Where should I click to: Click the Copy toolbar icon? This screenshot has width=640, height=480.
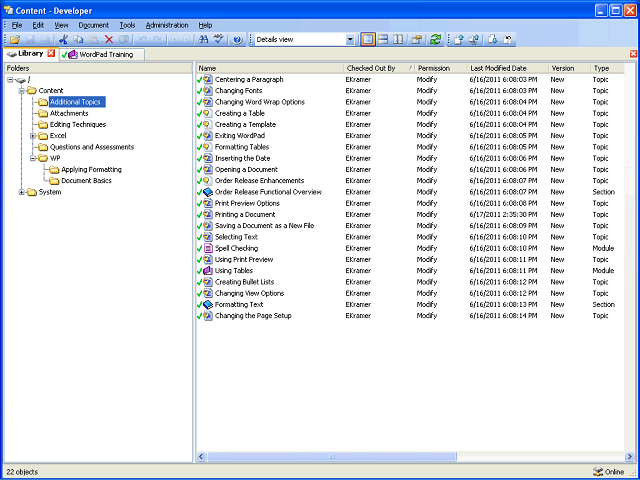pos(78,40)
